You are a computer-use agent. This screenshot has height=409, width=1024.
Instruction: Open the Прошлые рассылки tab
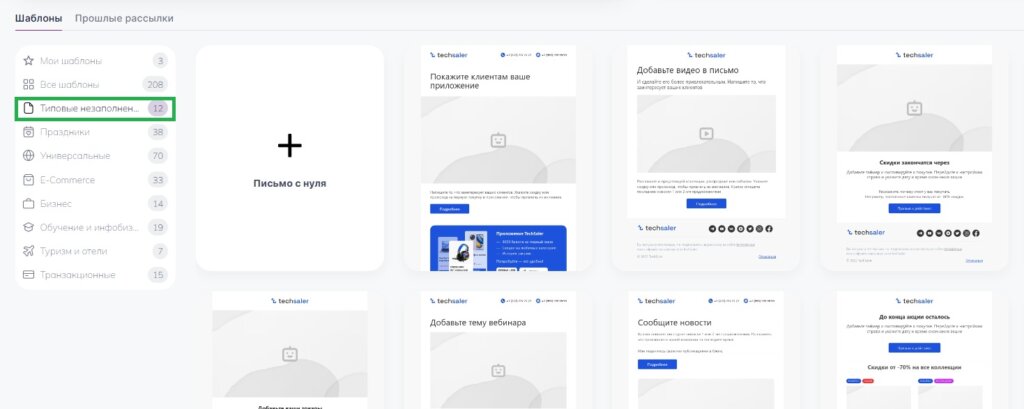124,18
